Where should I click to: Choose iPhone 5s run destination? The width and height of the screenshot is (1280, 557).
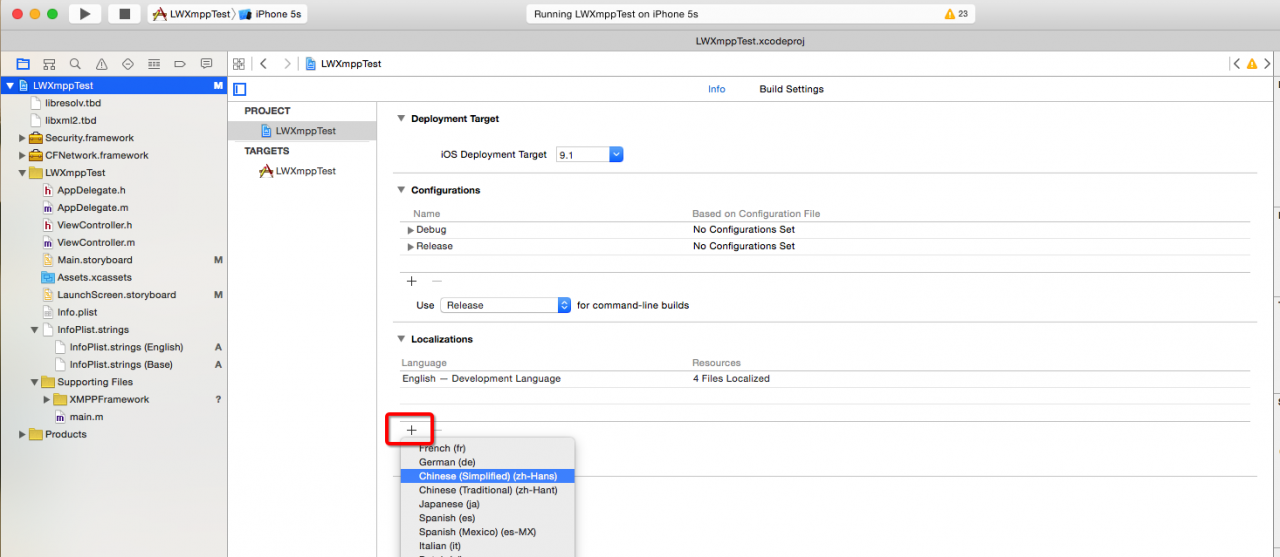(x=271, y=14)
